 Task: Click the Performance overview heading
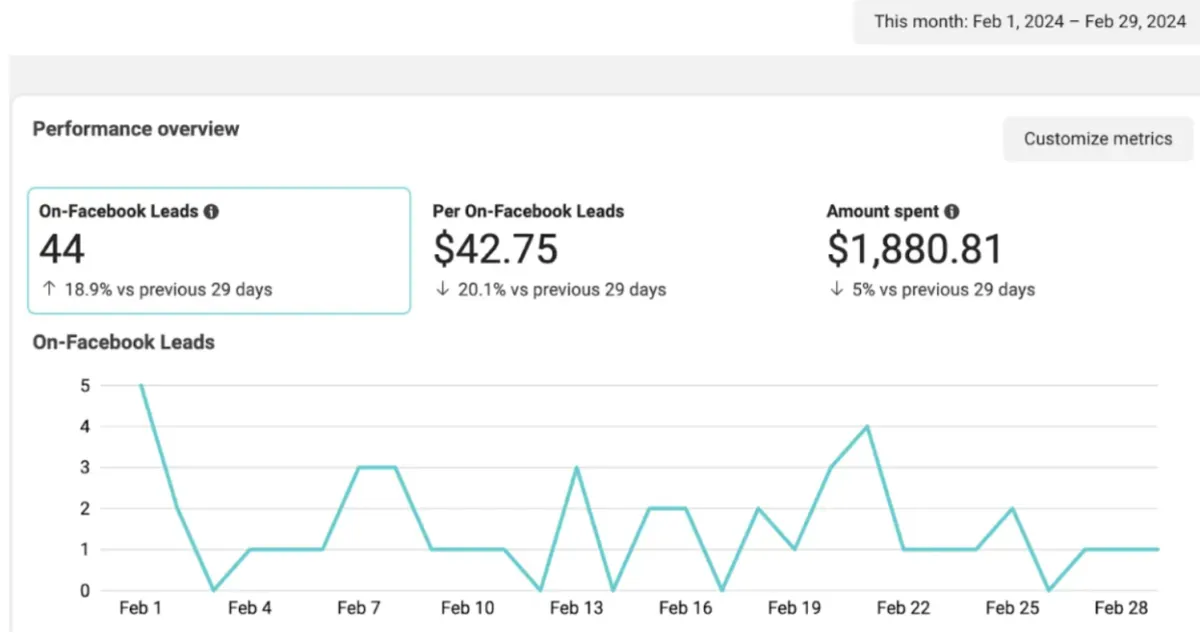point(136,129)
